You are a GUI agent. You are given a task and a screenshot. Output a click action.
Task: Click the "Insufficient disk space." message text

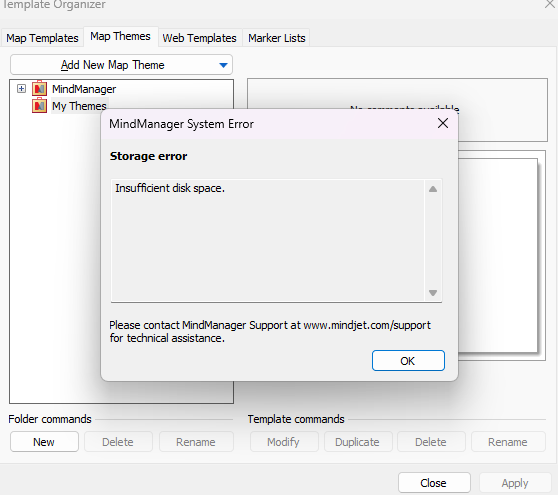[x=170, y=188]
